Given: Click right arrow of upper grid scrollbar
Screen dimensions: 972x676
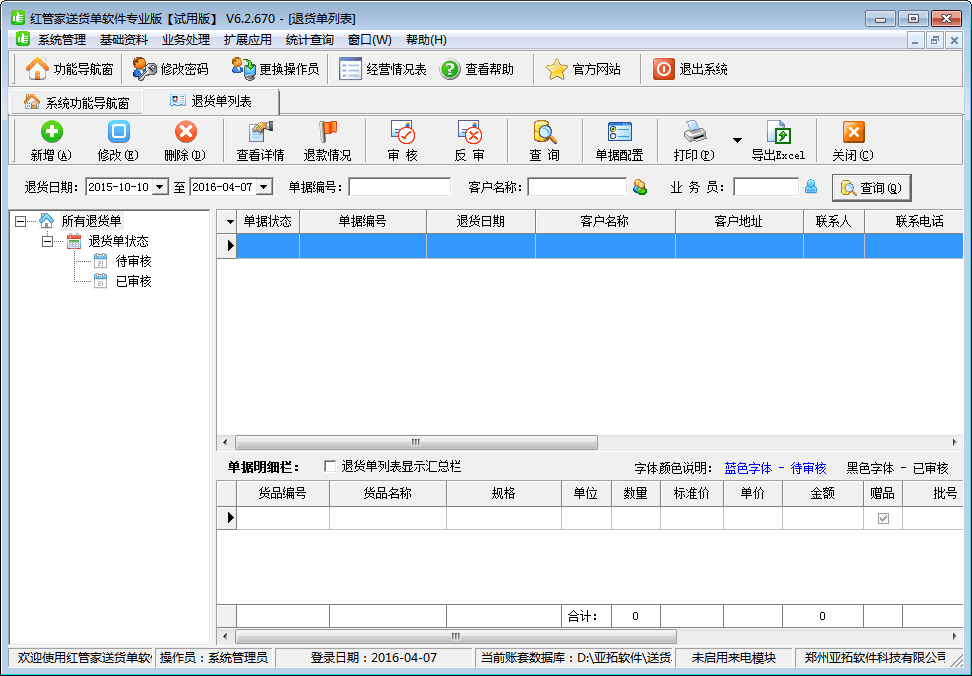Looking at the screenshot, I should [955, 442].
